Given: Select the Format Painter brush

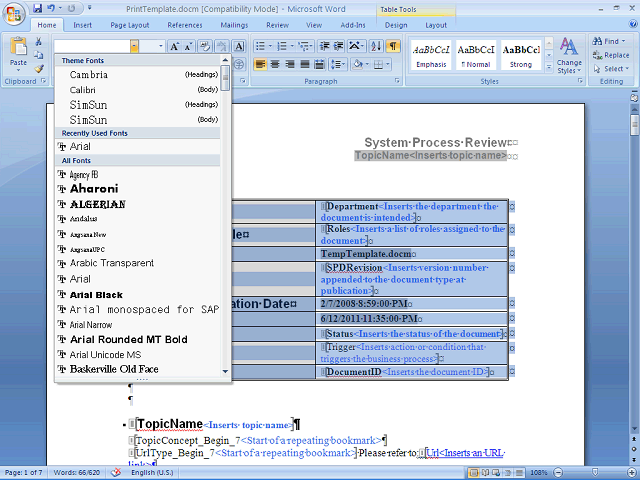Looking at the screenshot, I should [x=38, y=69].
